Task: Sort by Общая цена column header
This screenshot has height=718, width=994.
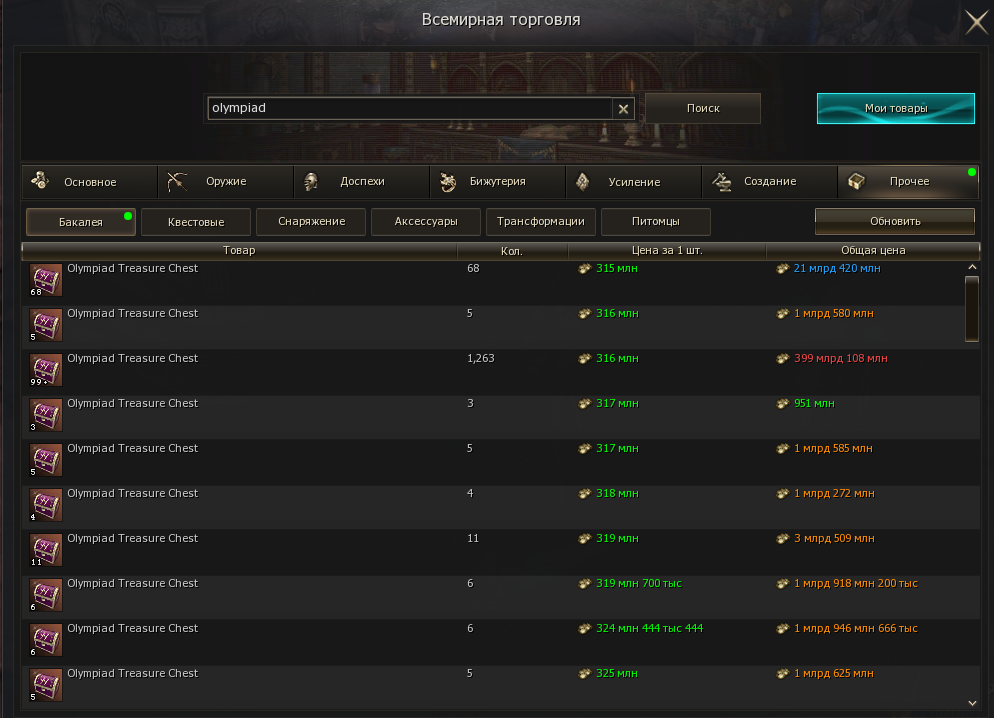Action: [x=872, y=251]
